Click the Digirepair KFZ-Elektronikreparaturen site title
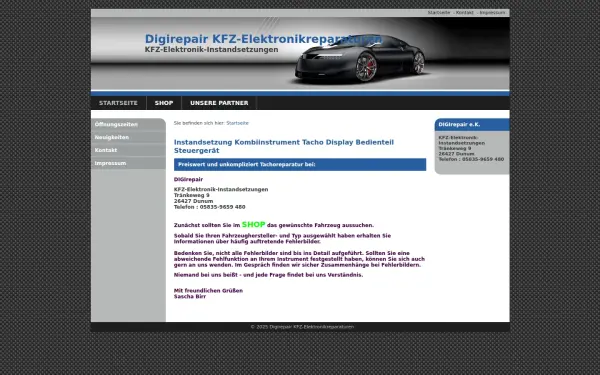Image resolution: width=600 pixels, height=375 pixels. [x=263, y=39]
